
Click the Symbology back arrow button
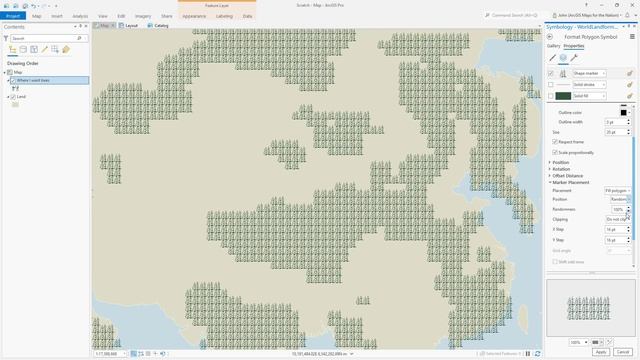pyautogui.click(x=550, y=37)
